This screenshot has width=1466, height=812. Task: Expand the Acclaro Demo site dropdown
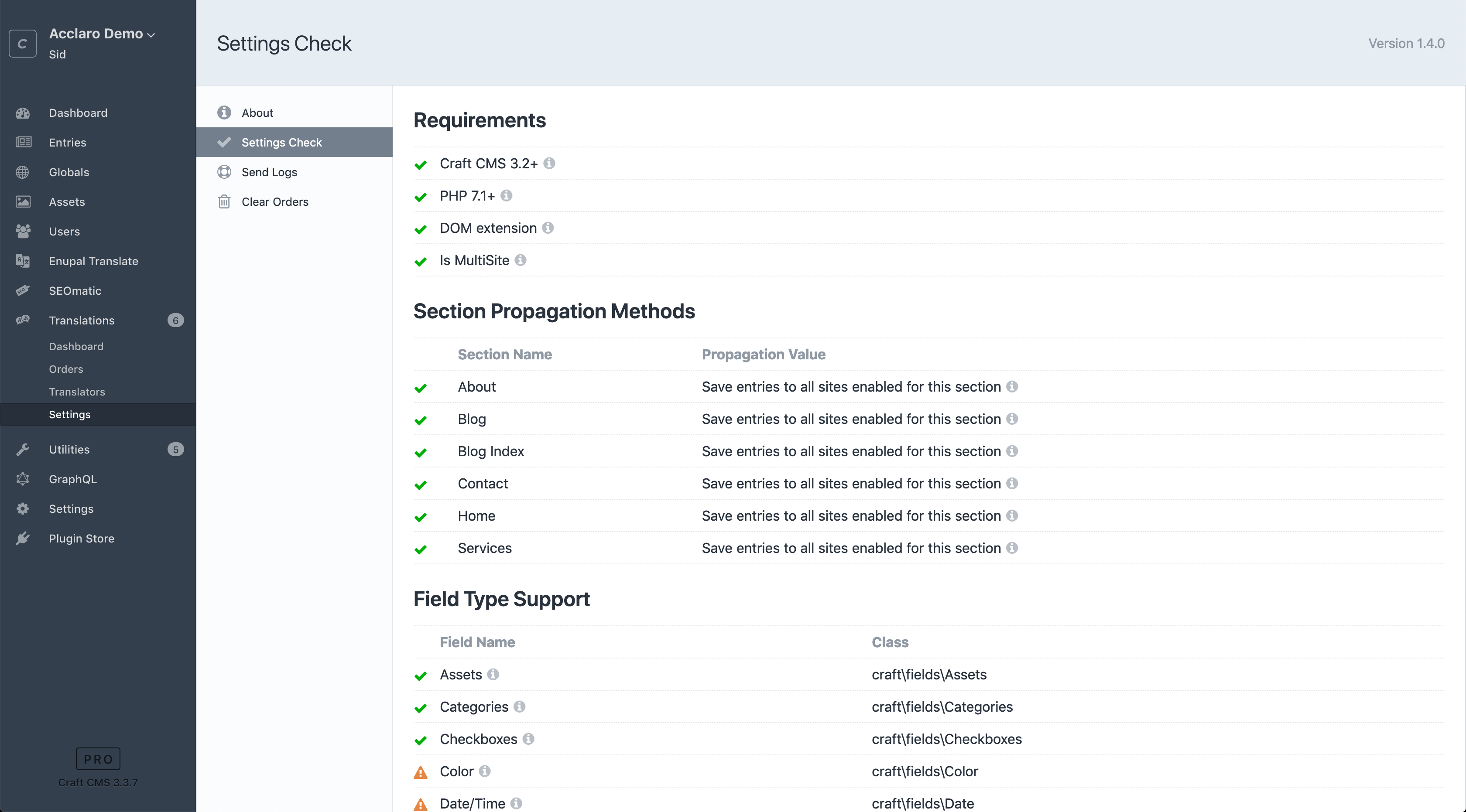point(102,34)
